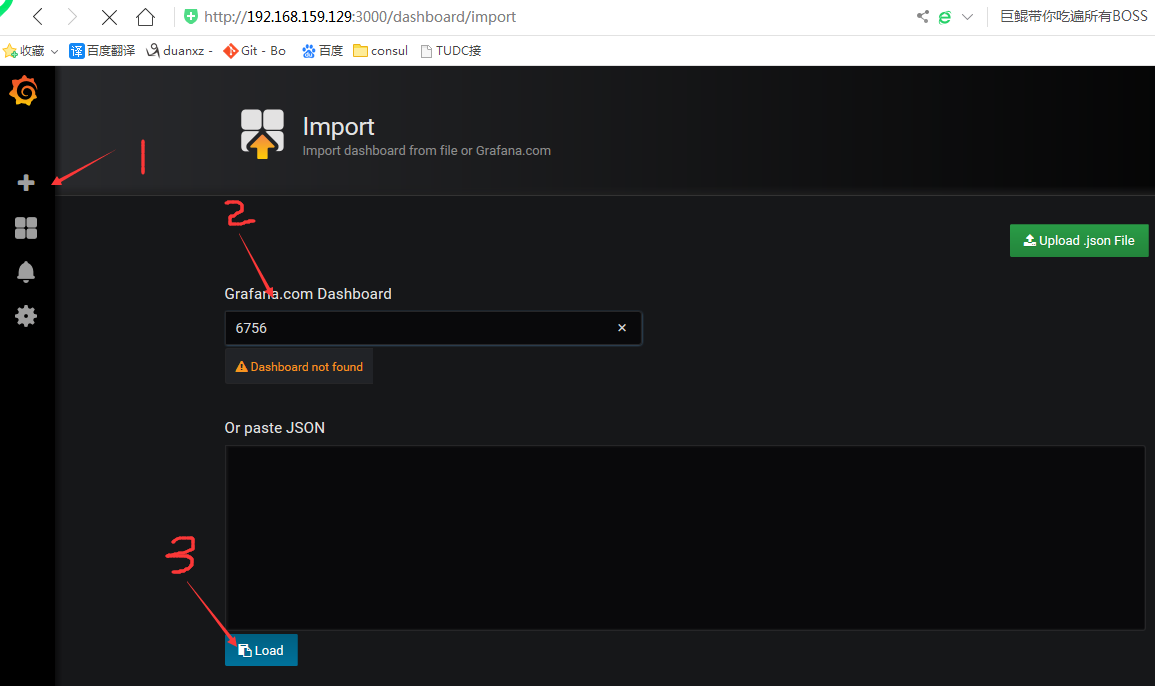Open the consul bookmarks folder
This screenshot has height=686, width=1155.
380,51
